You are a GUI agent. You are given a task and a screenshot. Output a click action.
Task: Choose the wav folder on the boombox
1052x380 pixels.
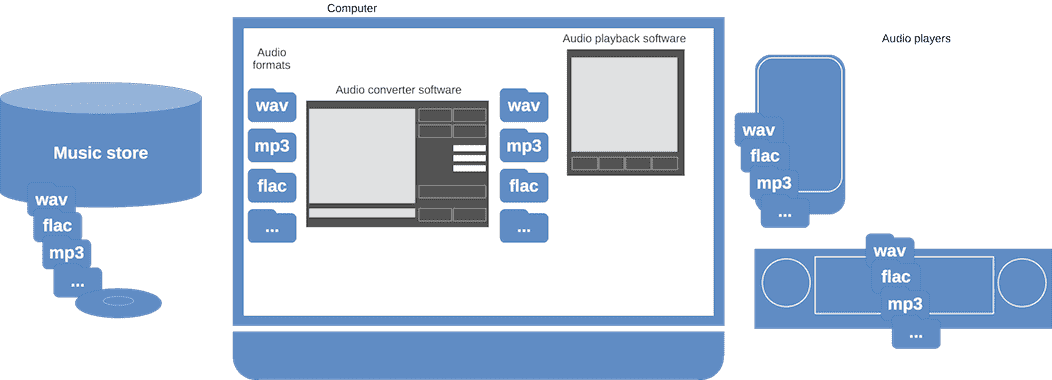(x=890, y=250)
